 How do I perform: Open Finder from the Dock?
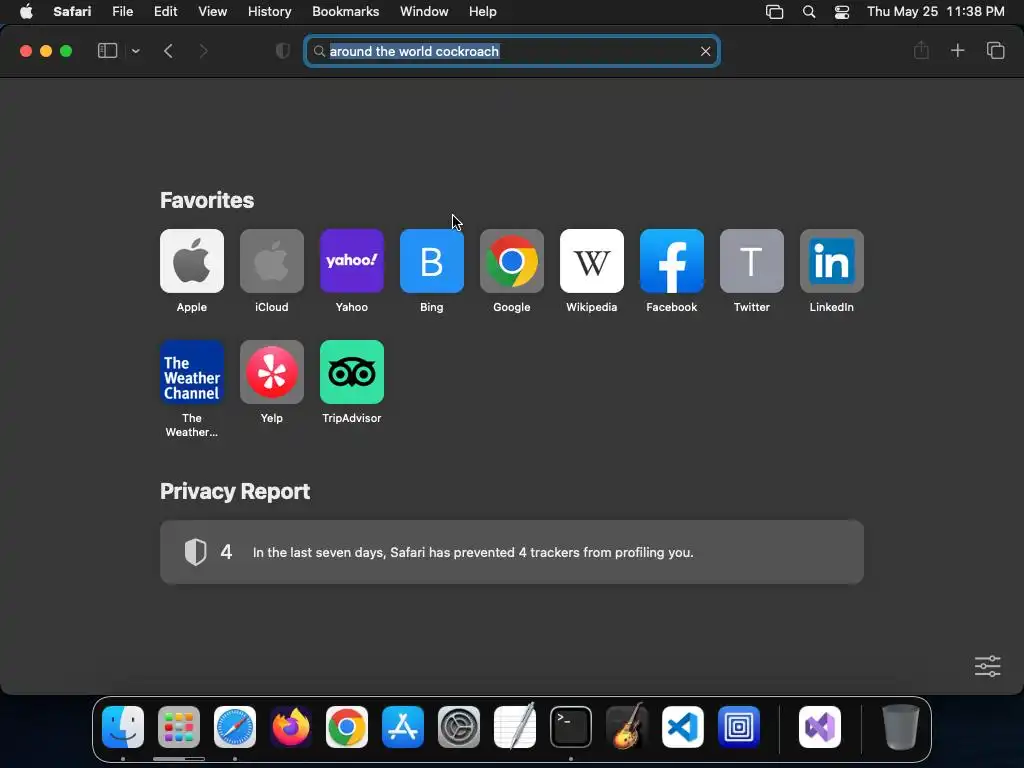pos(123,727)
